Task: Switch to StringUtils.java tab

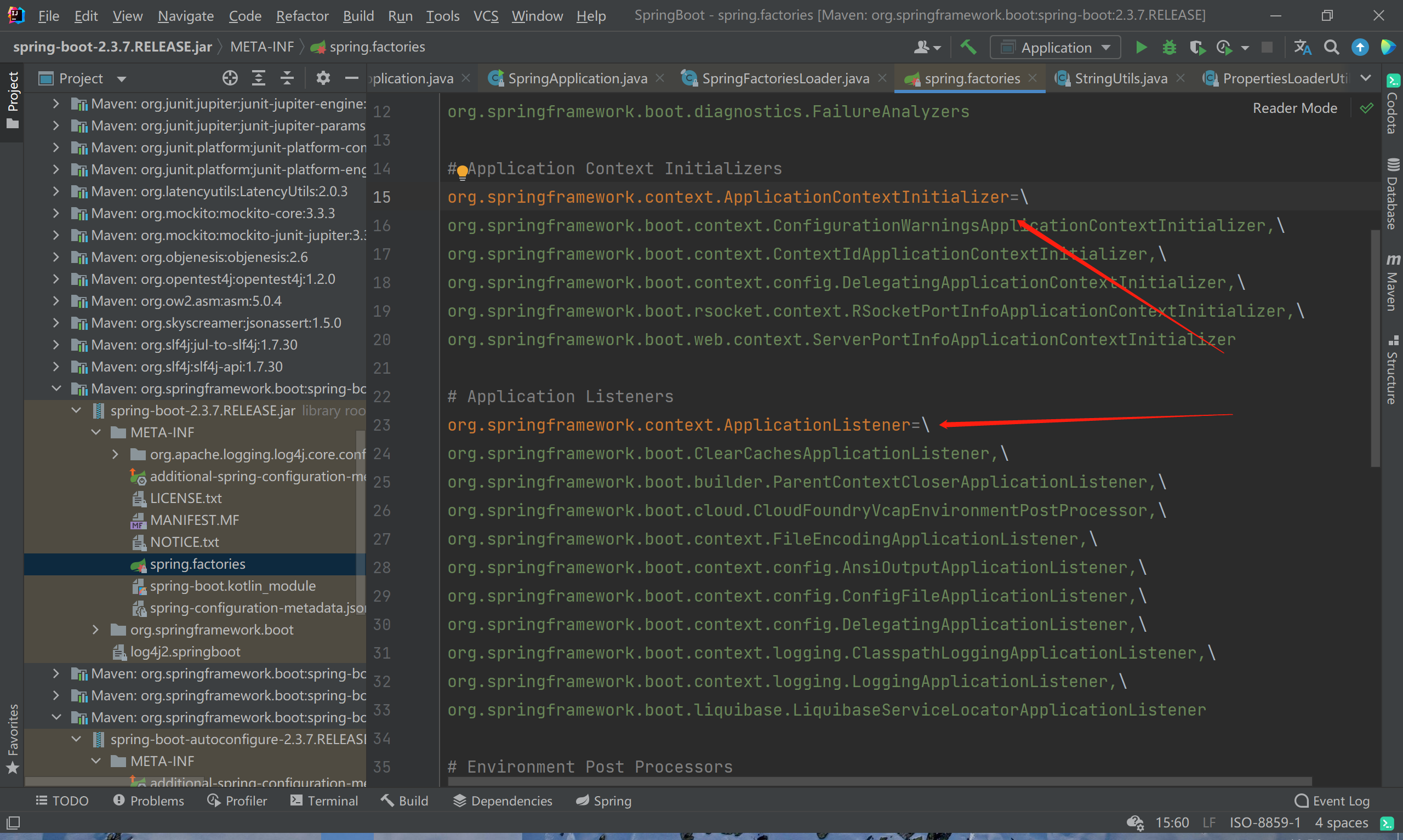Action: point(1121,78)
